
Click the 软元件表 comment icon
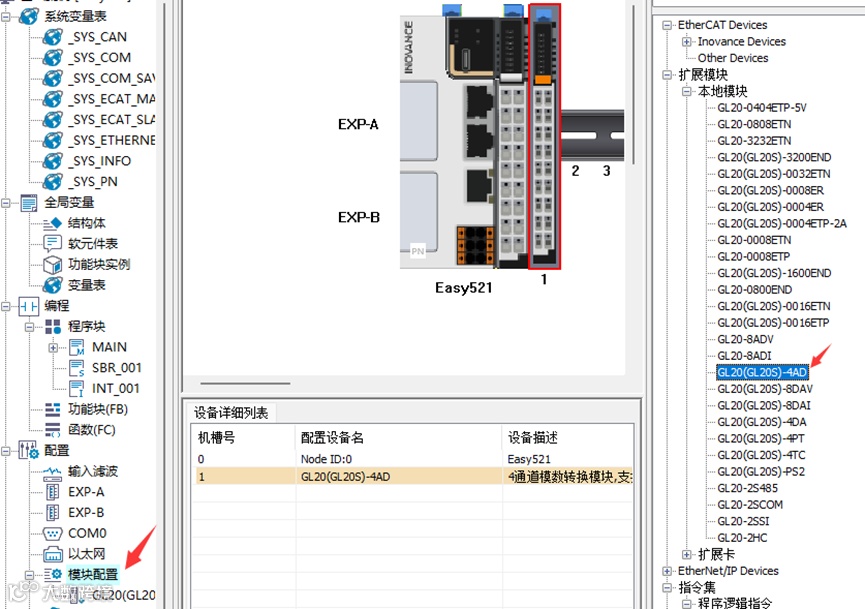pos(52,243)
